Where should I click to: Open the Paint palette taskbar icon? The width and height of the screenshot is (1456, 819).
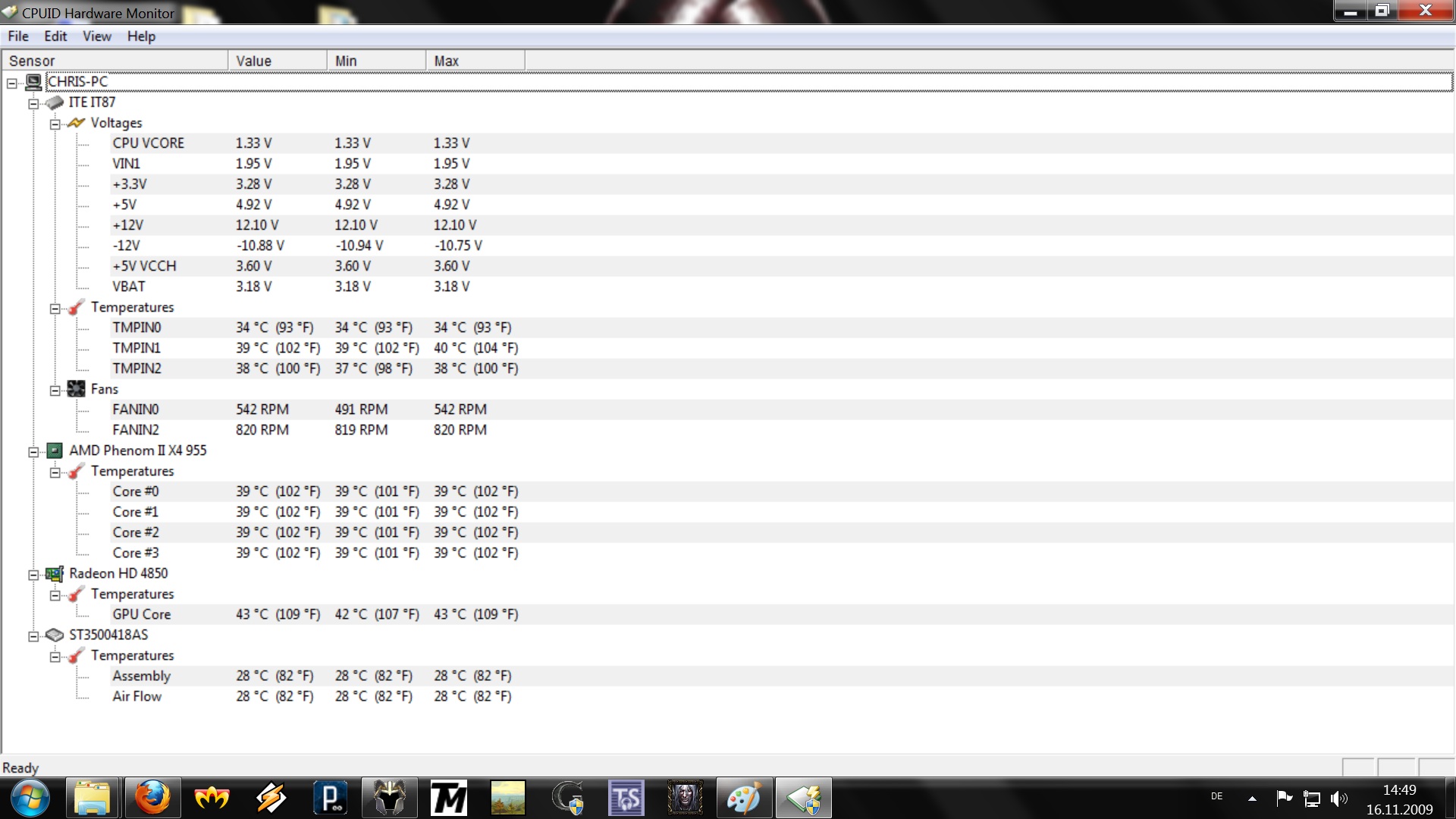click(743, 799)
